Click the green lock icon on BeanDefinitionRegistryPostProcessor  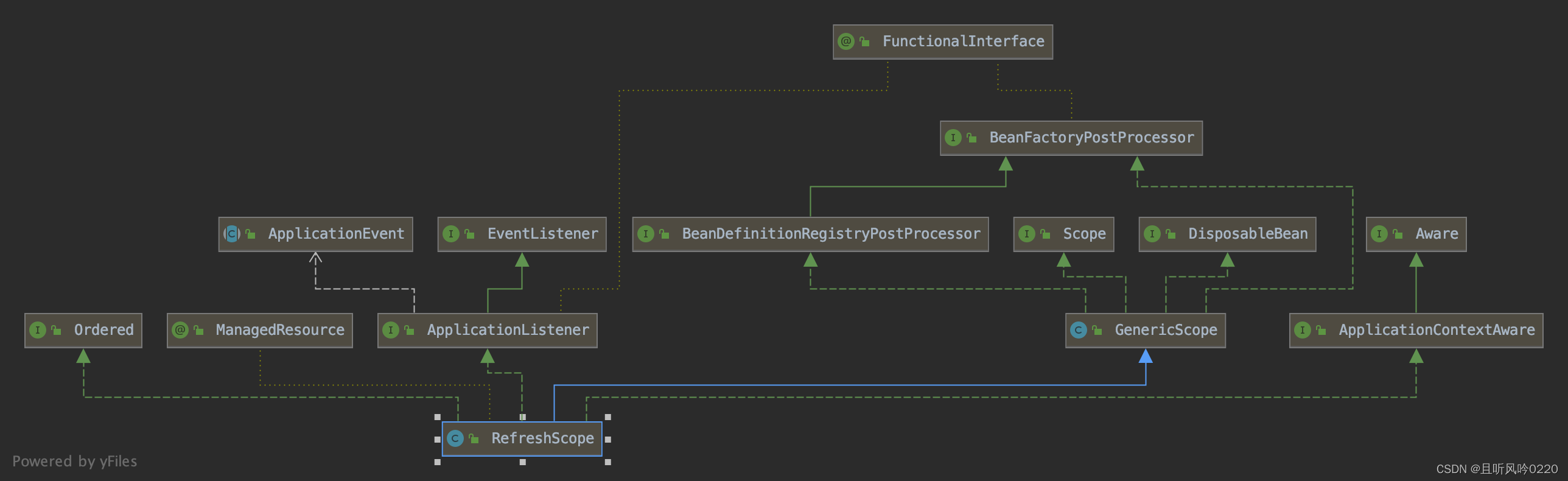click(x=664, y=234)
